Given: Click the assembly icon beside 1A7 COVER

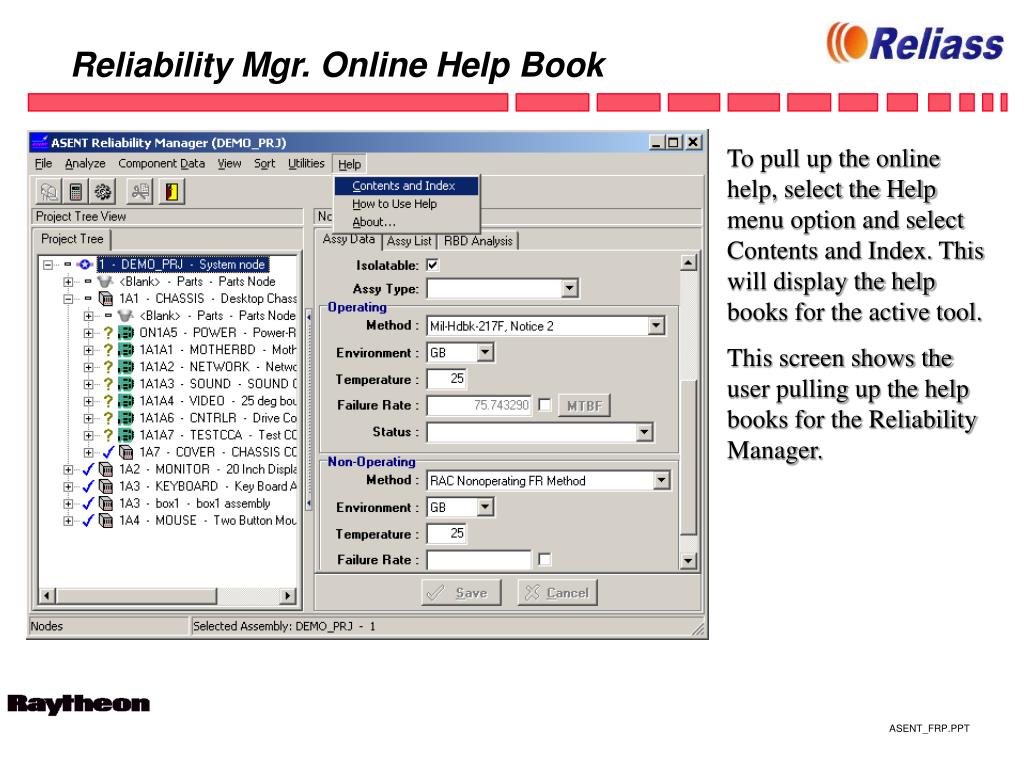Looking at the screenshot, I should (x=127, y=452).
